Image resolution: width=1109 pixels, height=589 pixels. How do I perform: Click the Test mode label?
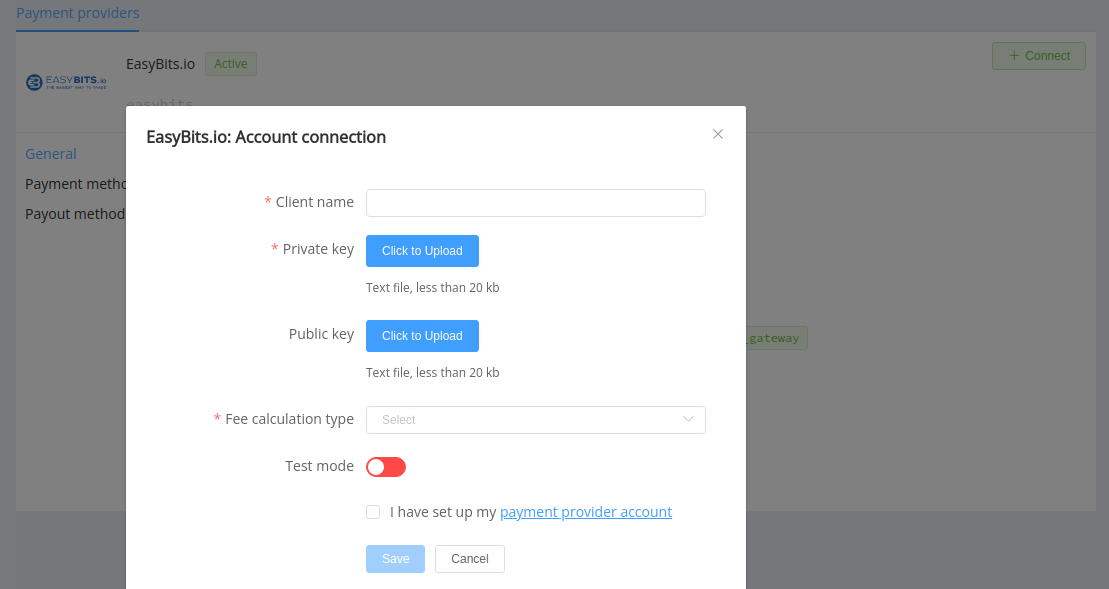pyautogui.click(x=319, y=466)
